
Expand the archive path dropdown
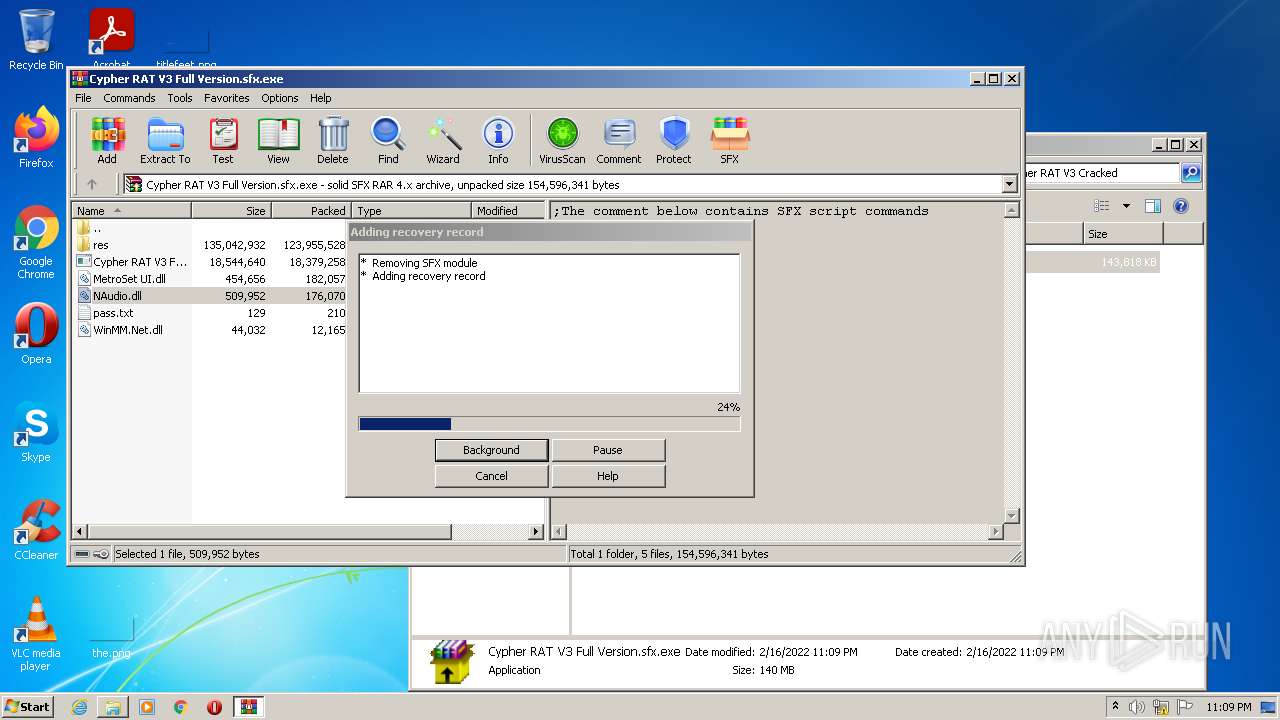click(x=1009, y=184)
